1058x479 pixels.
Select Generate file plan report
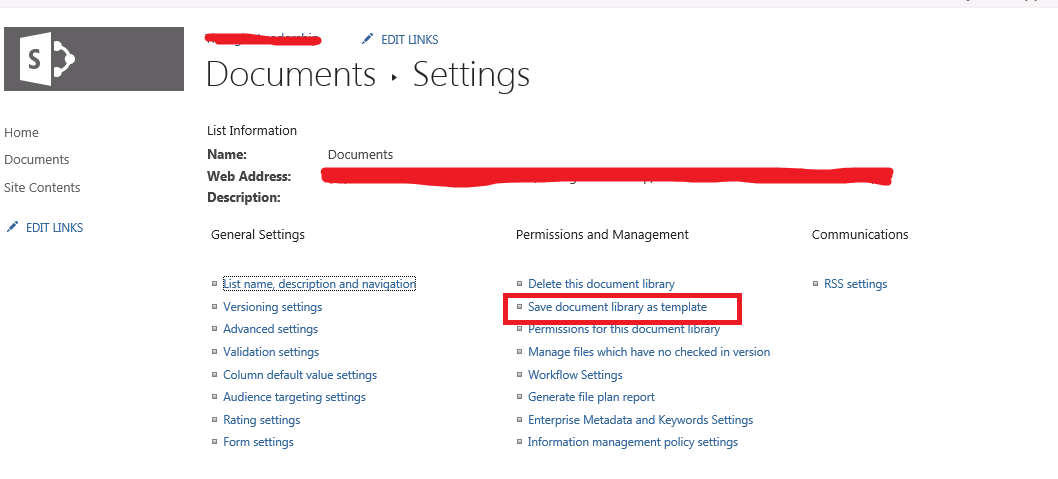[591, 397]
